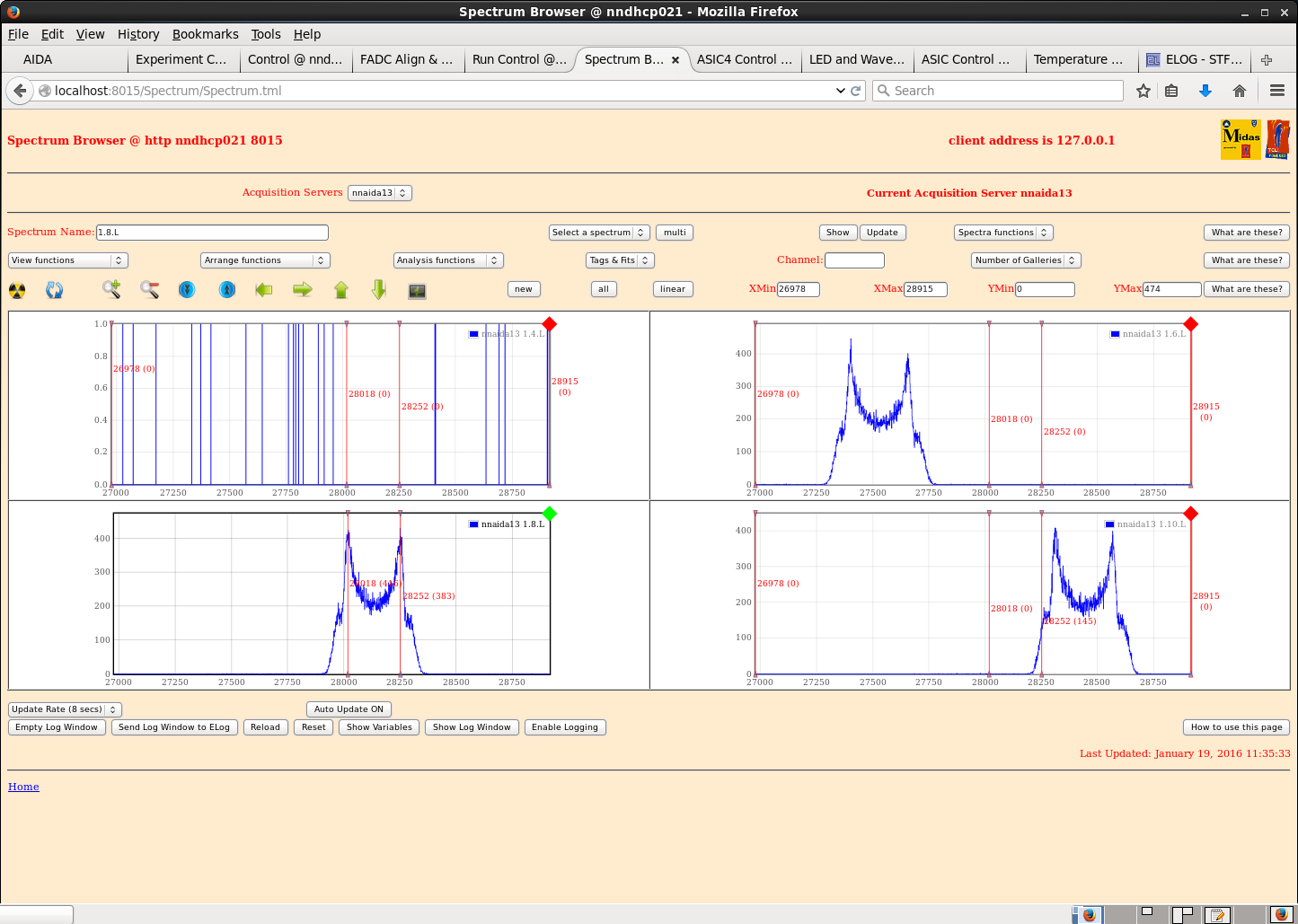Image resolution: width=1298 pixels, height=924 pixels.
Task: Open the Bookmarks menu
Action: click(x=205, y=34)
